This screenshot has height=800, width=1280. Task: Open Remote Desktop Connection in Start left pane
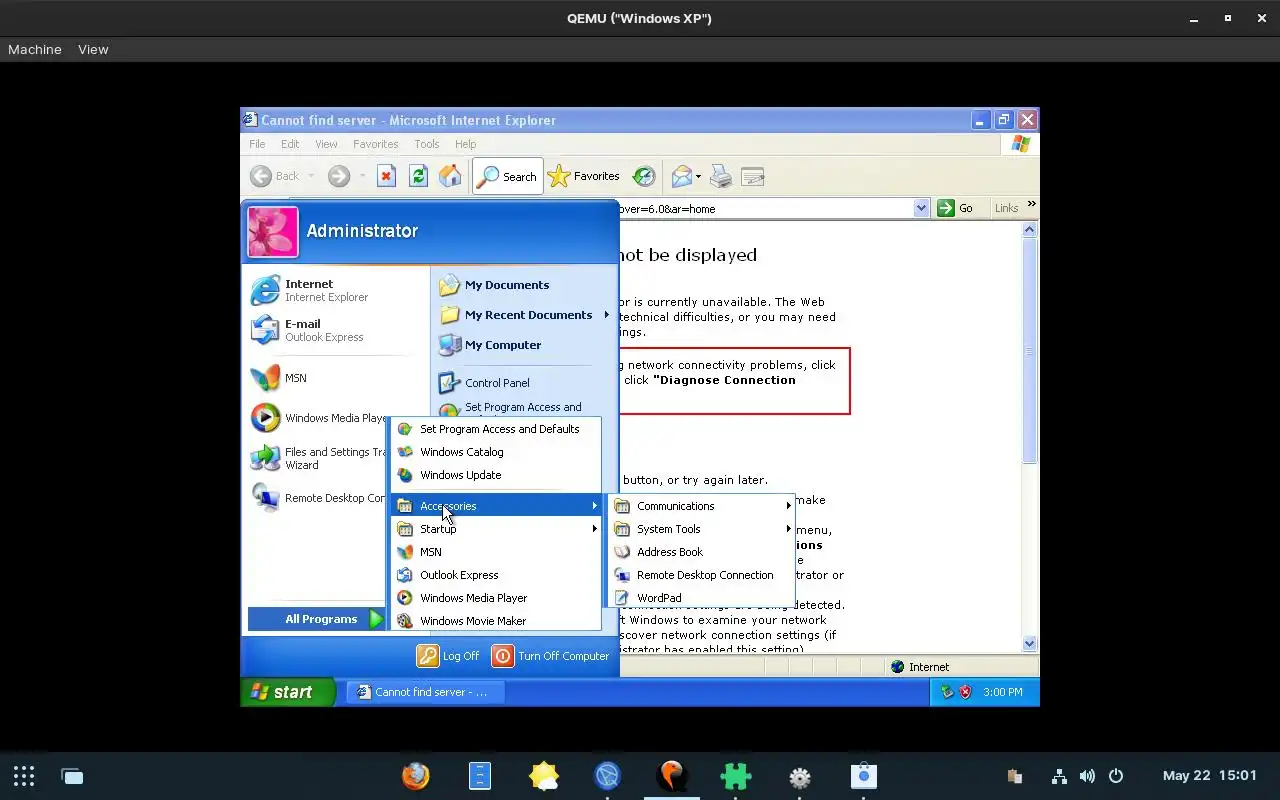318,498
